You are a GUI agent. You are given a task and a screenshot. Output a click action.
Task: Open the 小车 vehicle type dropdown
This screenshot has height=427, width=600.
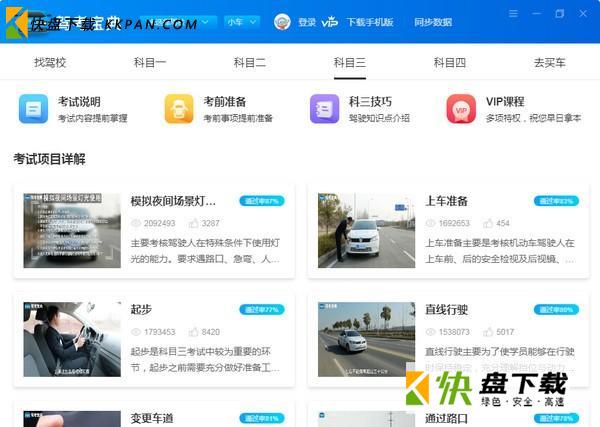coord(241,22)
